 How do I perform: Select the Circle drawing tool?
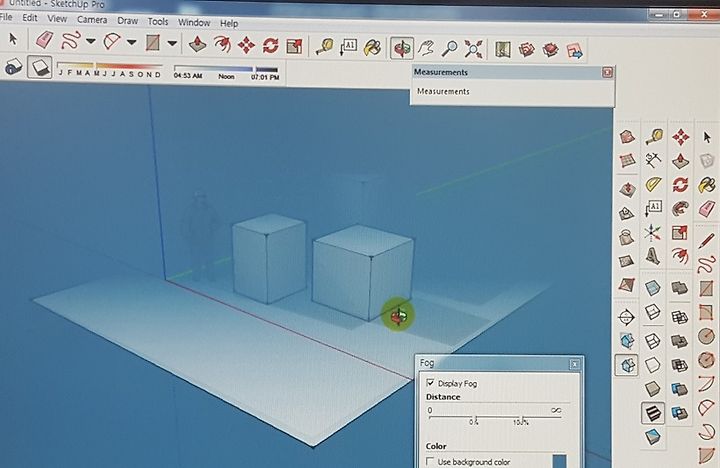coord(707,337)
